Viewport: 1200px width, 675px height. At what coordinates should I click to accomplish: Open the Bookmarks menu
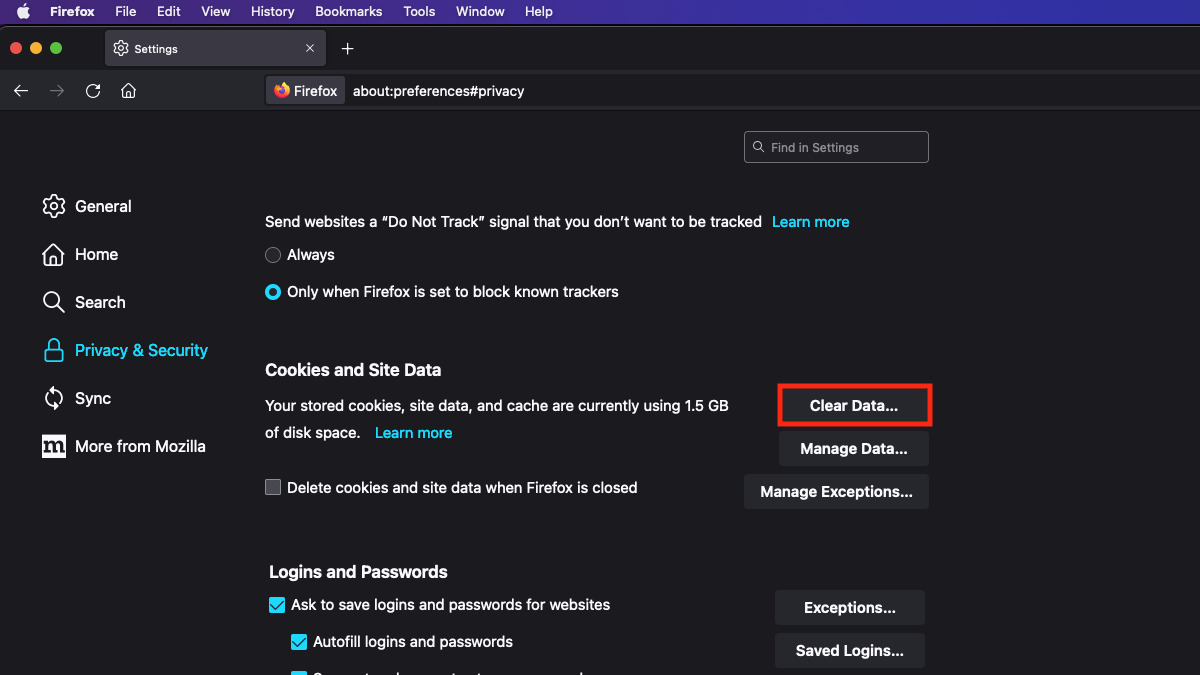point(348,12)
